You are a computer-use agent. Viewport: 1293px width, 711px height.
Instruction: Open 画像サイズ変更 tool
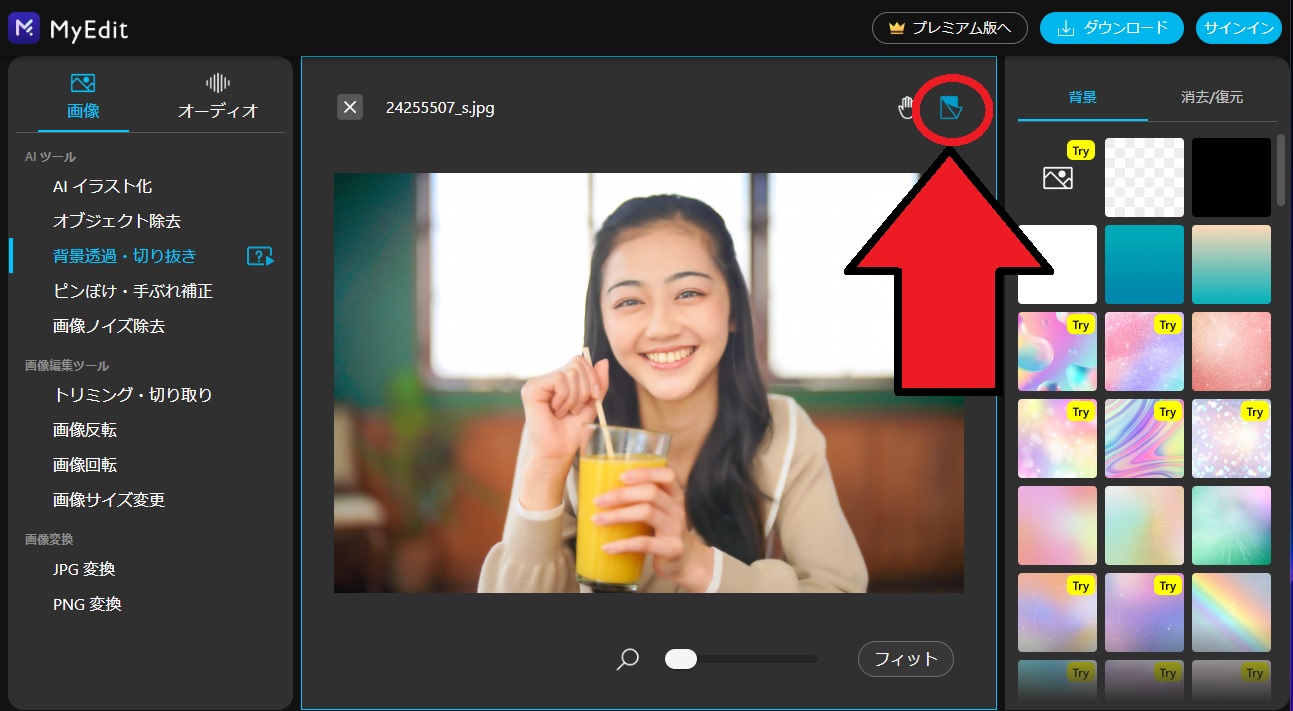pos(109,500)
